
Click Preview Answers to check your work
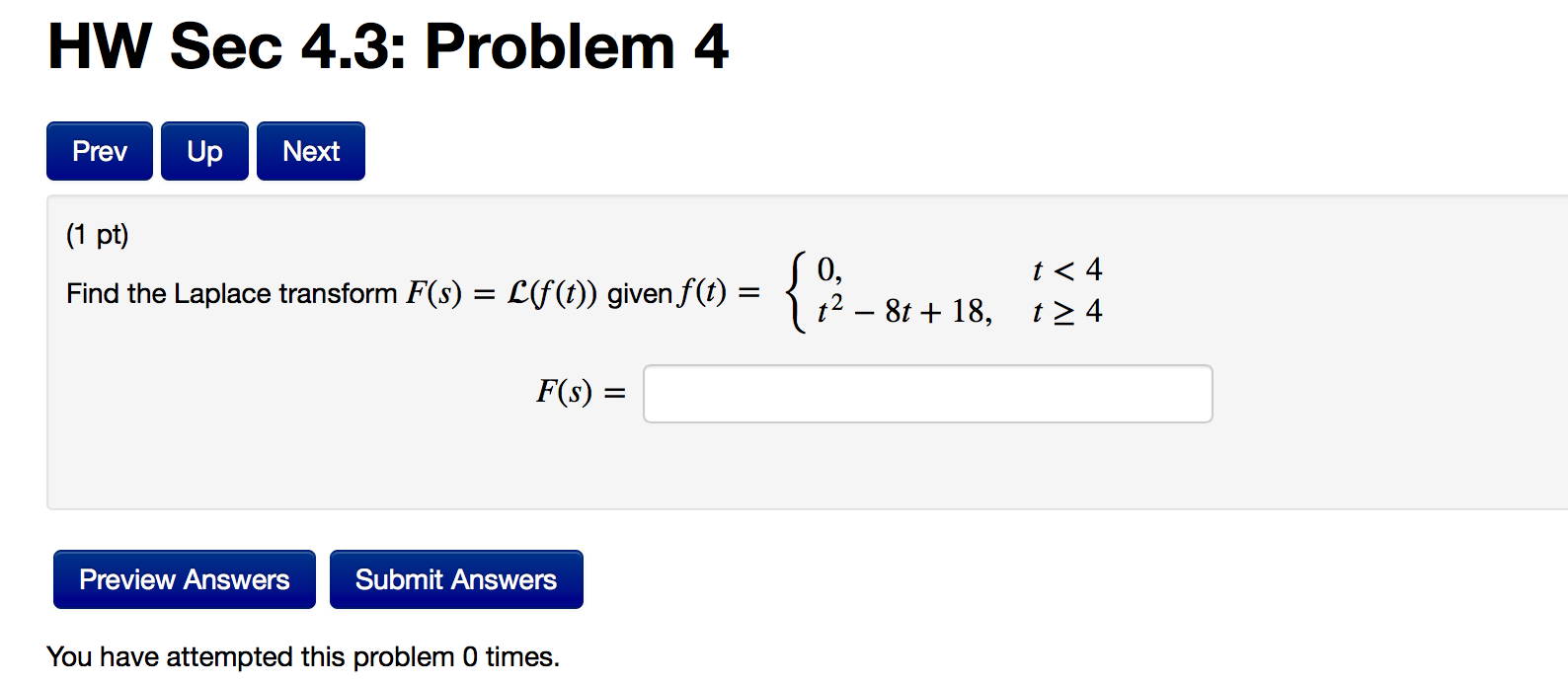[184, 579]
